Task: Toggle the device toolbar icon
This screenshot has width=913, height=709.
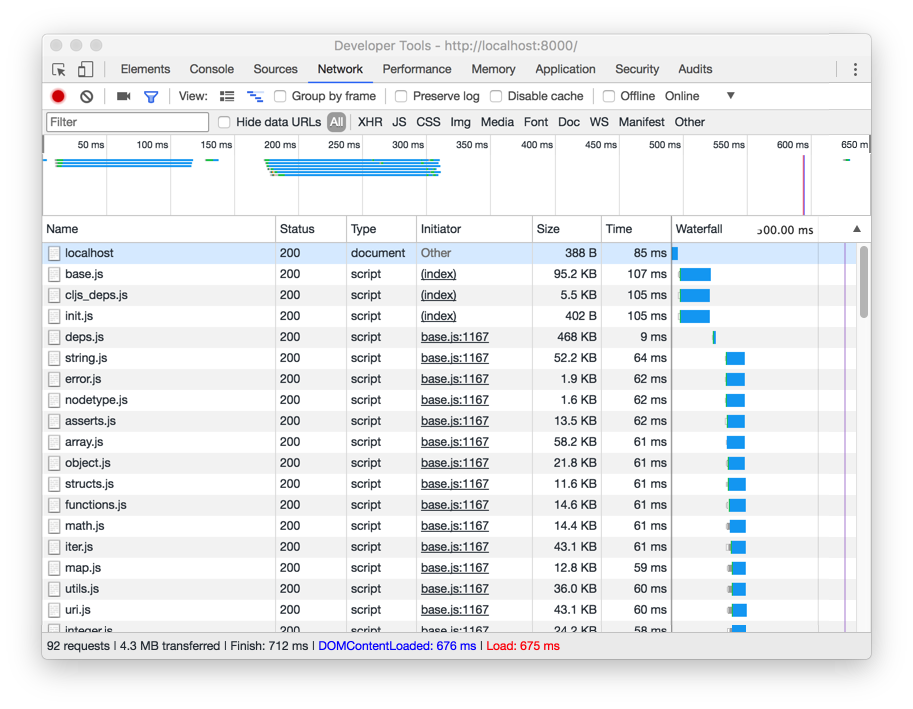Action: (85, 69)
